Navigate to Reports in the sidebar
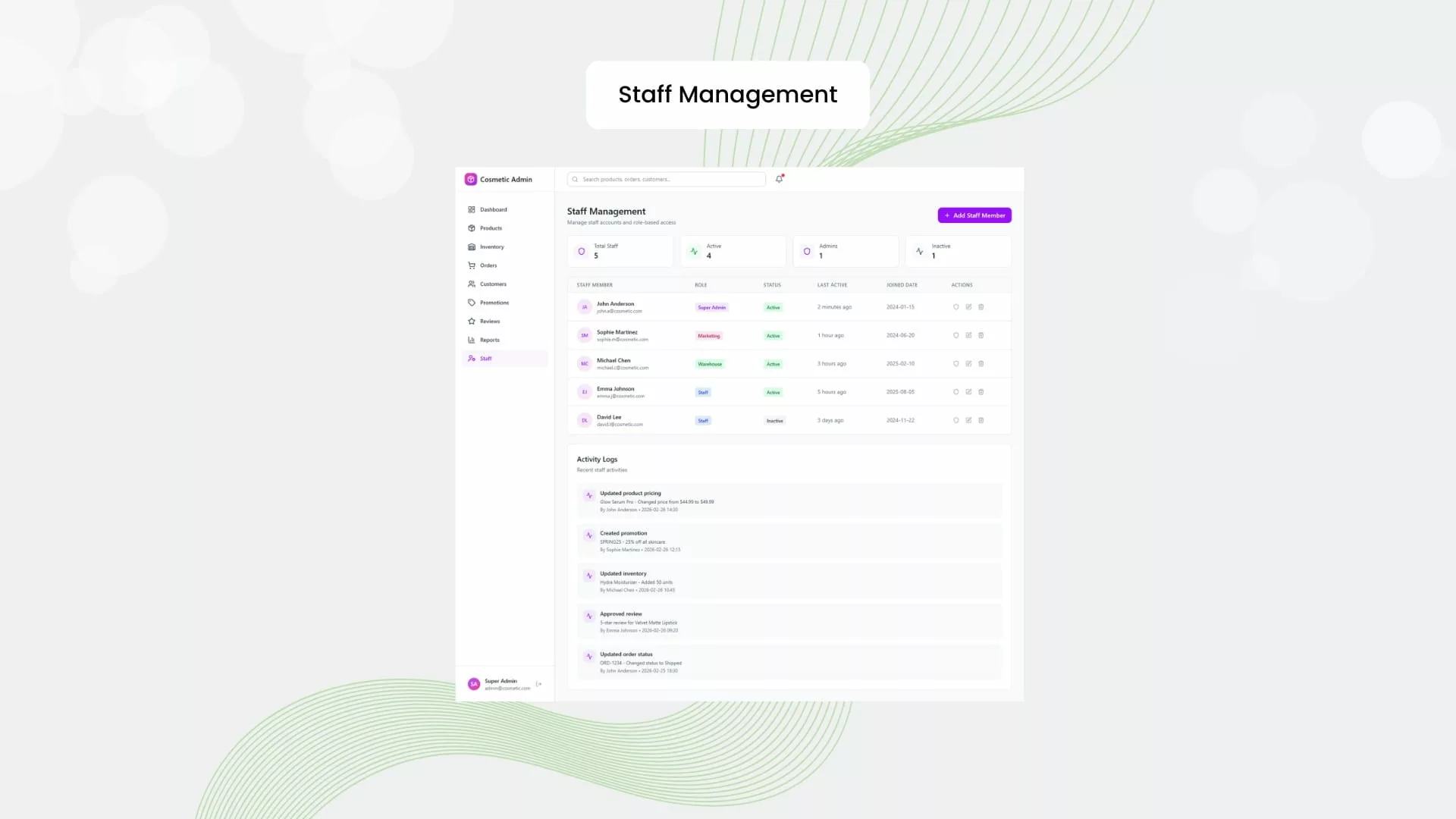Image resolution: width=1456 pixels, height=819 pixels. click(x=489, y=340)
